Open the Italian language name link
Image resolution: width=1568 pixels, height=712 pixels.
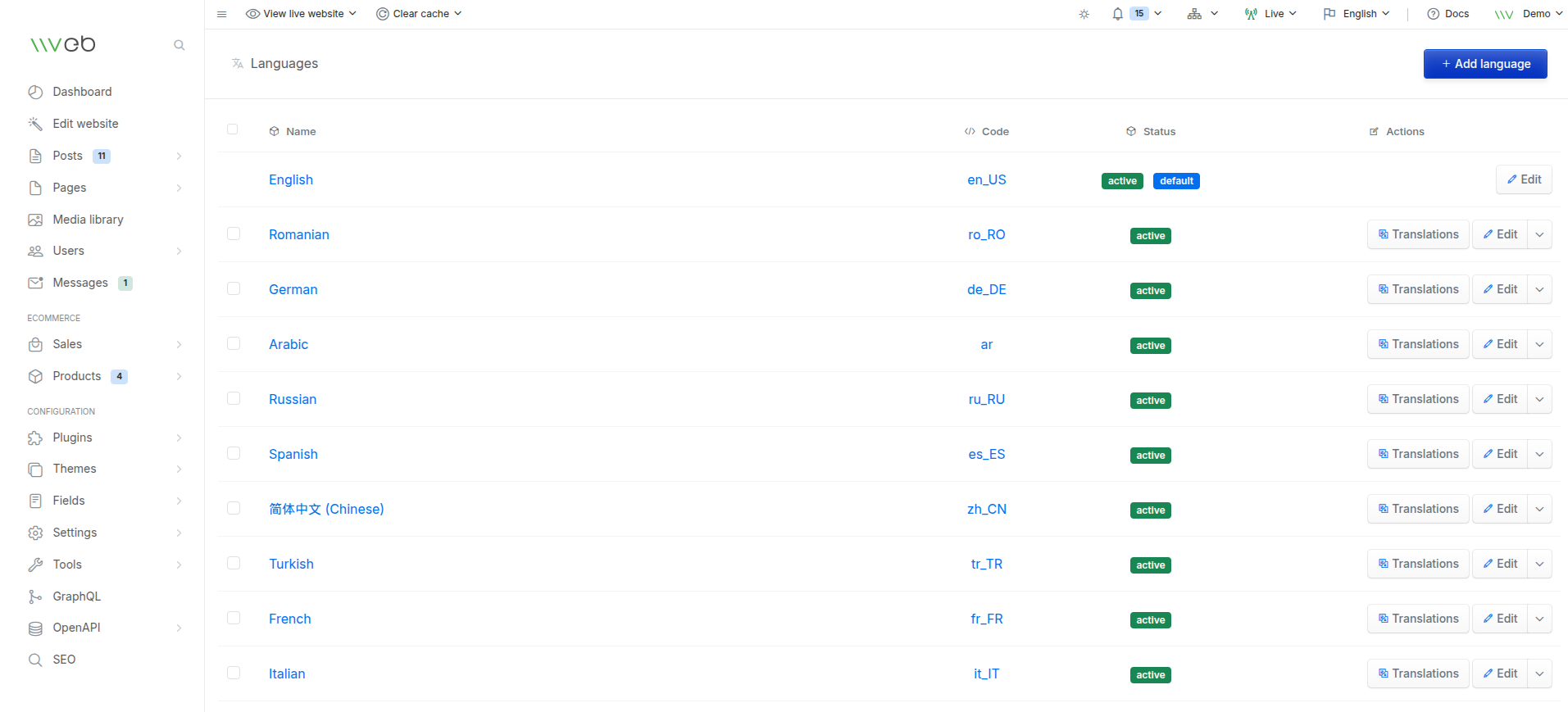[x=287, y=673]
